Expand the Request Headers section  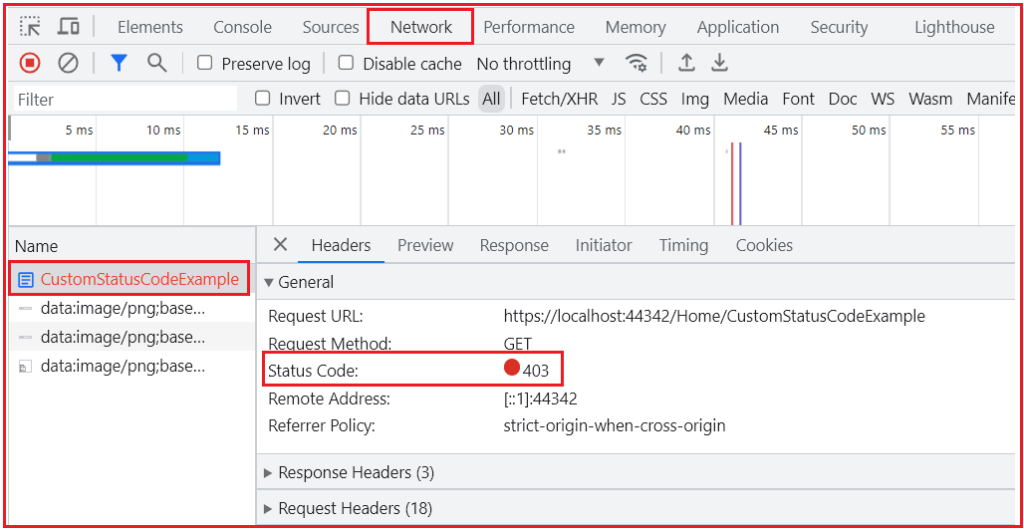pos(347,508)
